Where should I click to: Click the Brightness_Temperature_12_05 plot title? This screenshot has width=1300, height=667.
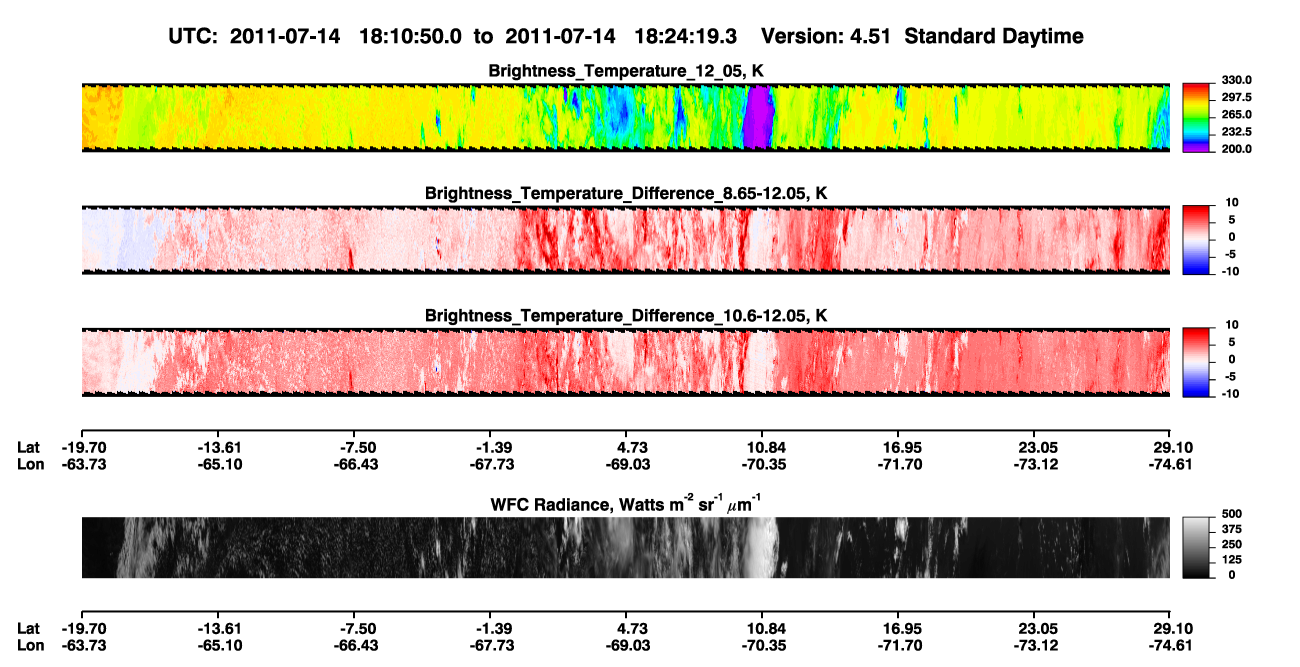[x=626, y=71]
